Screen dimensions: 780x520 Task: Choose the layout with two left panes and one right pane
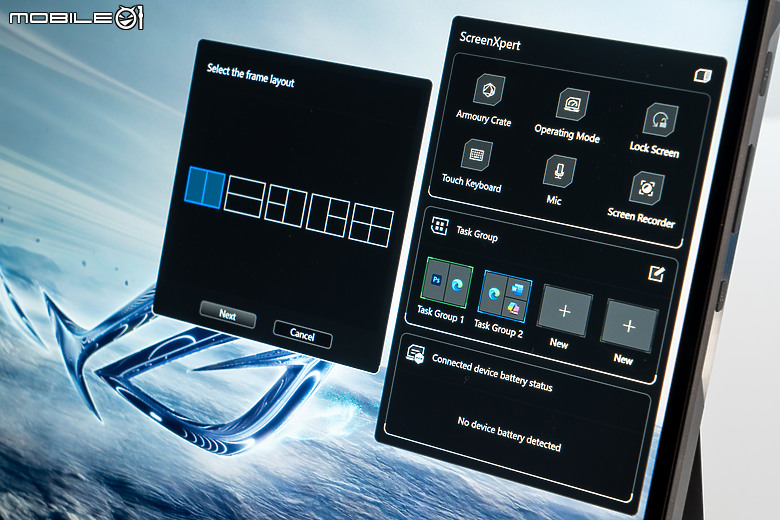(285, 206)
